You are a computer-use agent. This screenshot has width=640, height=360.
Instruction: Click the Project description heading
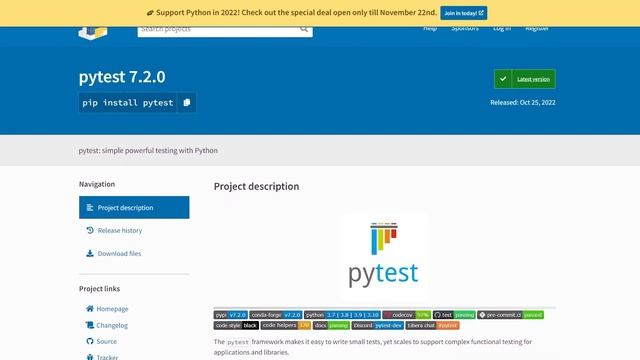tap(256, 187)
